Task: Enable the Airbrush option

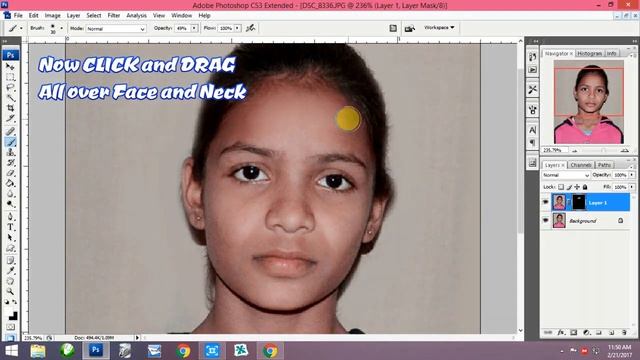Action: click(251, 28)
